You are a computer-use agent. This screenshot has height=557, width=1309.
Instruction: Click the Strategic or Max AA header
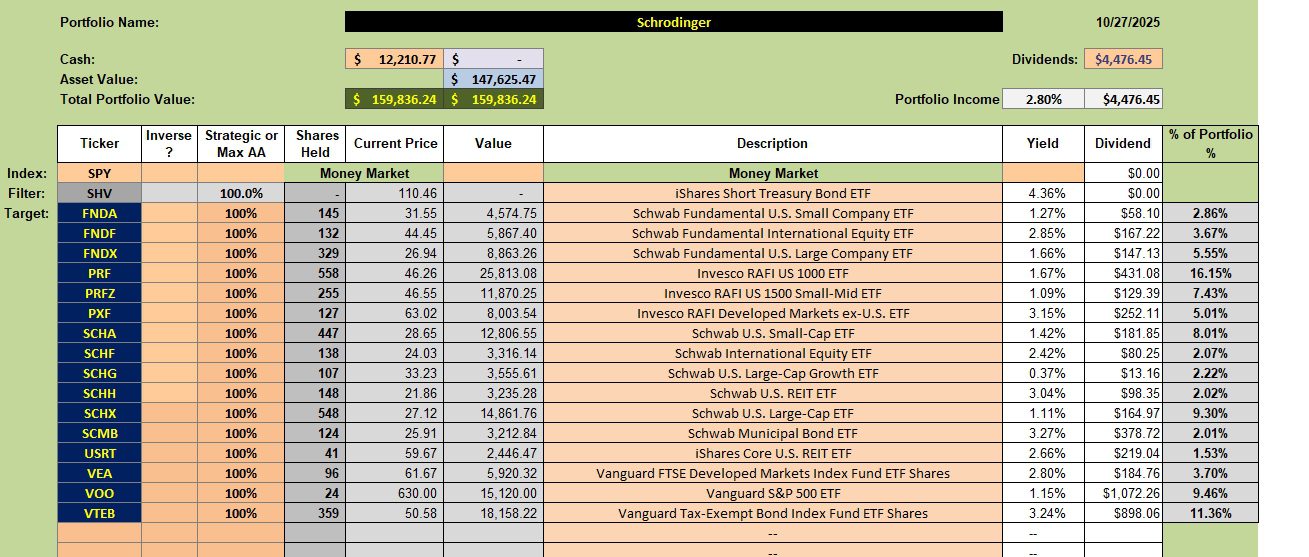(x=241, y=144)
